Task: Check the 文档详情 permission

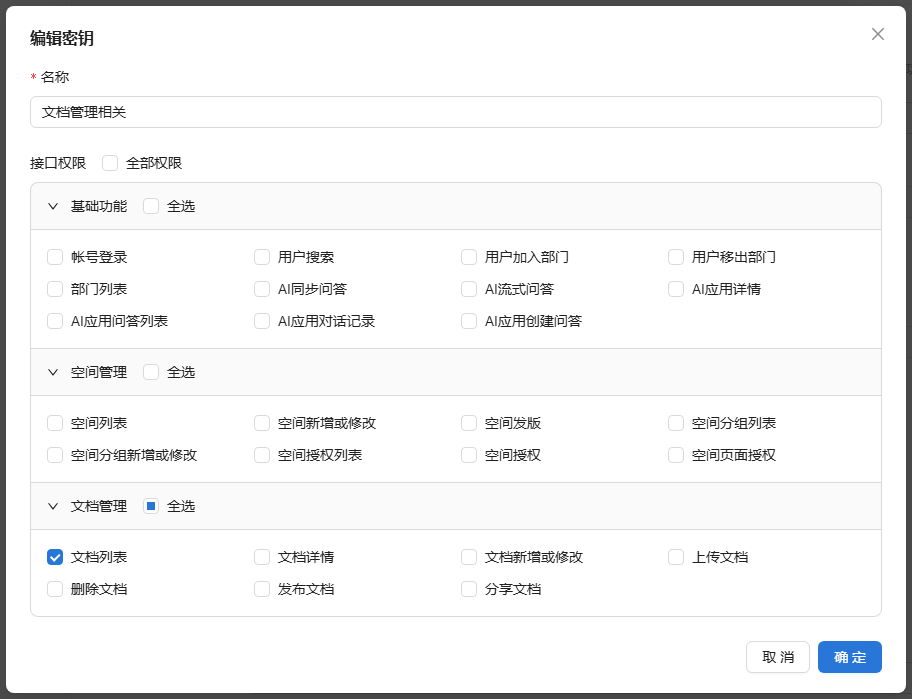Action: click(x=262, y=557)
